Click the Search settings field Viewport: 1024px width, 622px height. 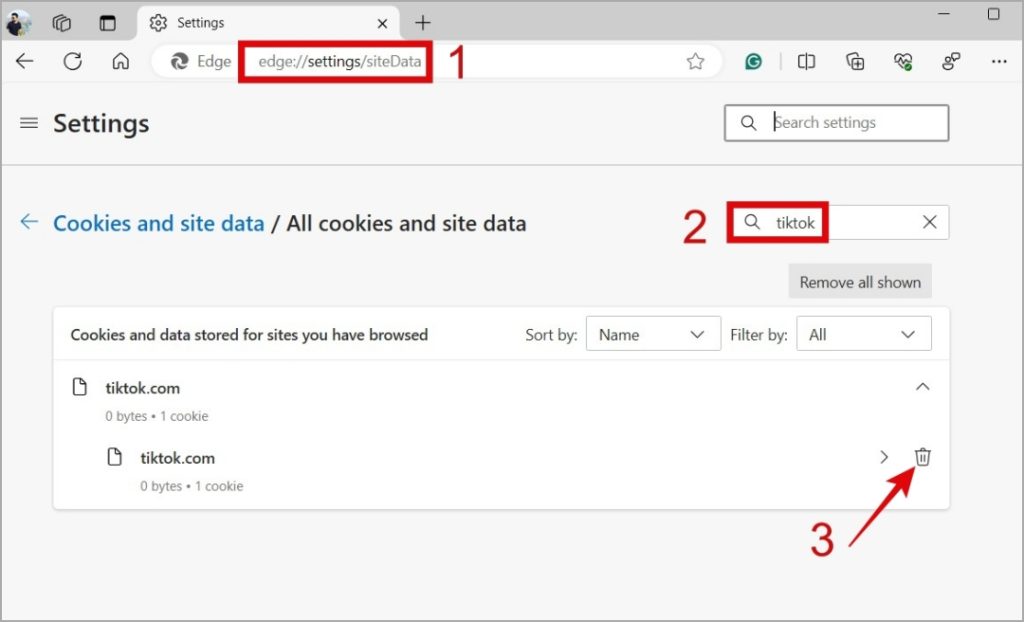pyautogui.click(x=836, y=123)
